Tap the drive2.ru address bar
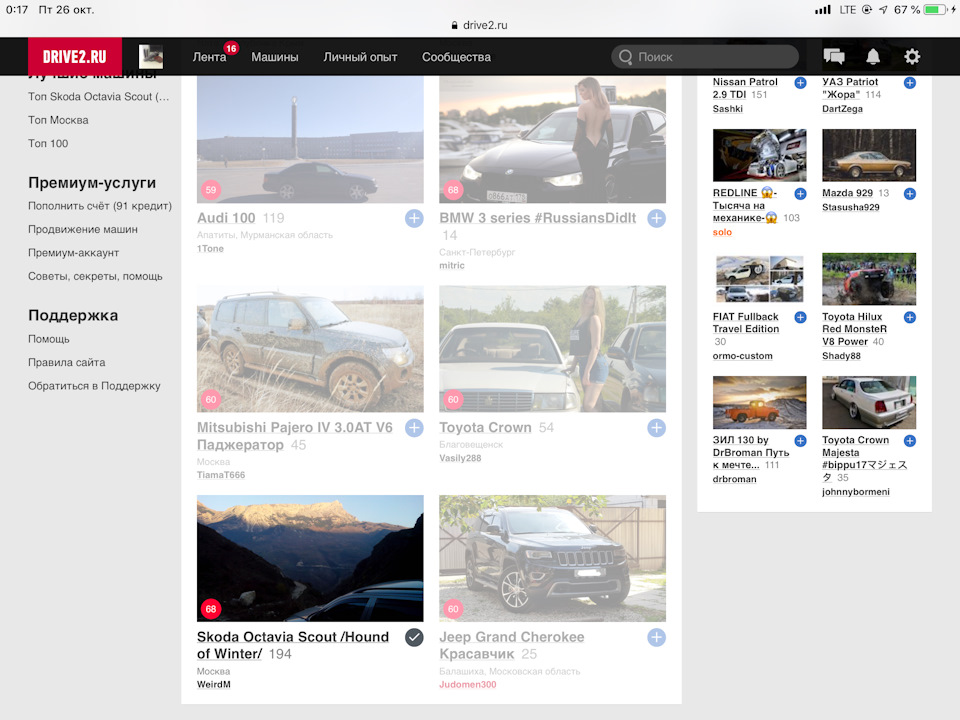This screenshot has height=720, width=960. [x=479, y=25]
